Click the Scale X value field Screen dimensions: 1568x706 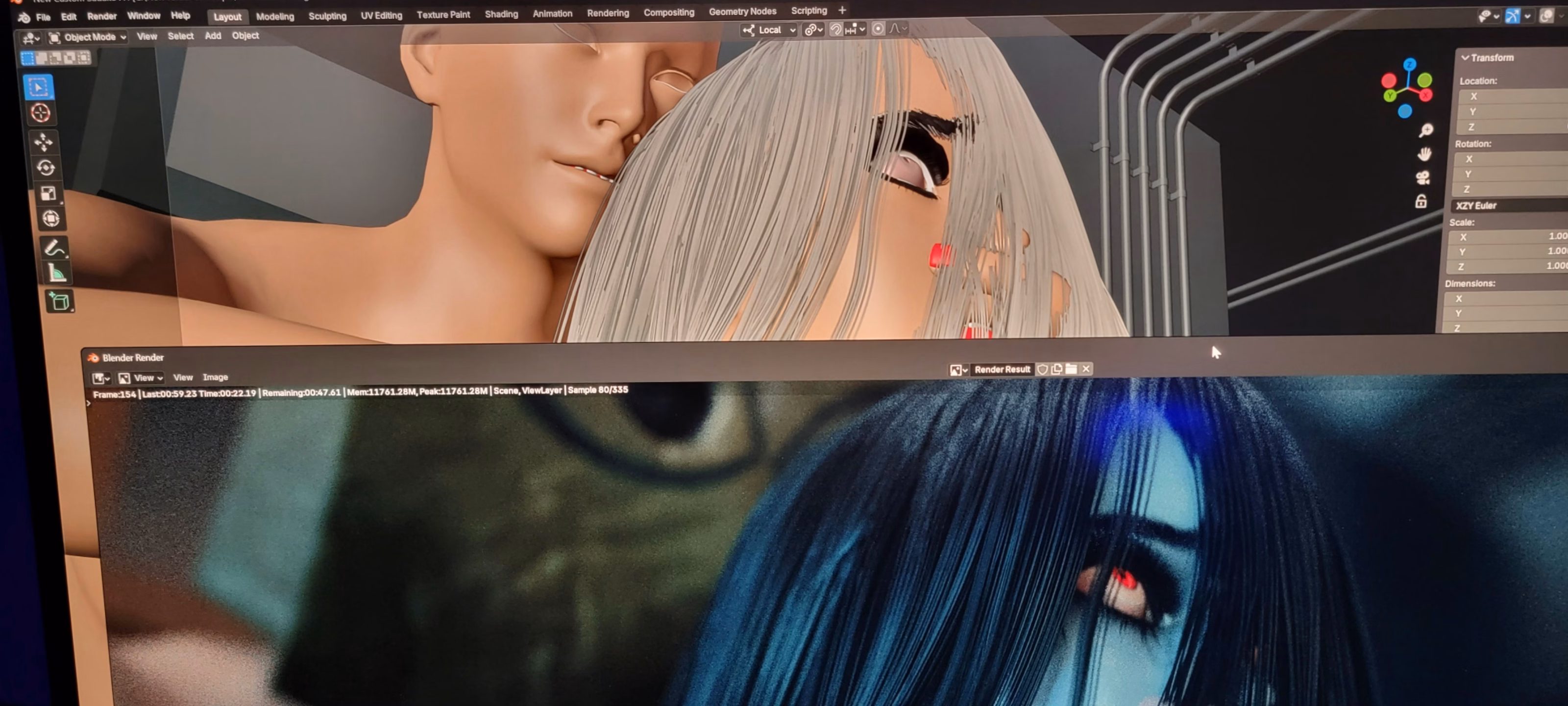tap(1510, 236)
